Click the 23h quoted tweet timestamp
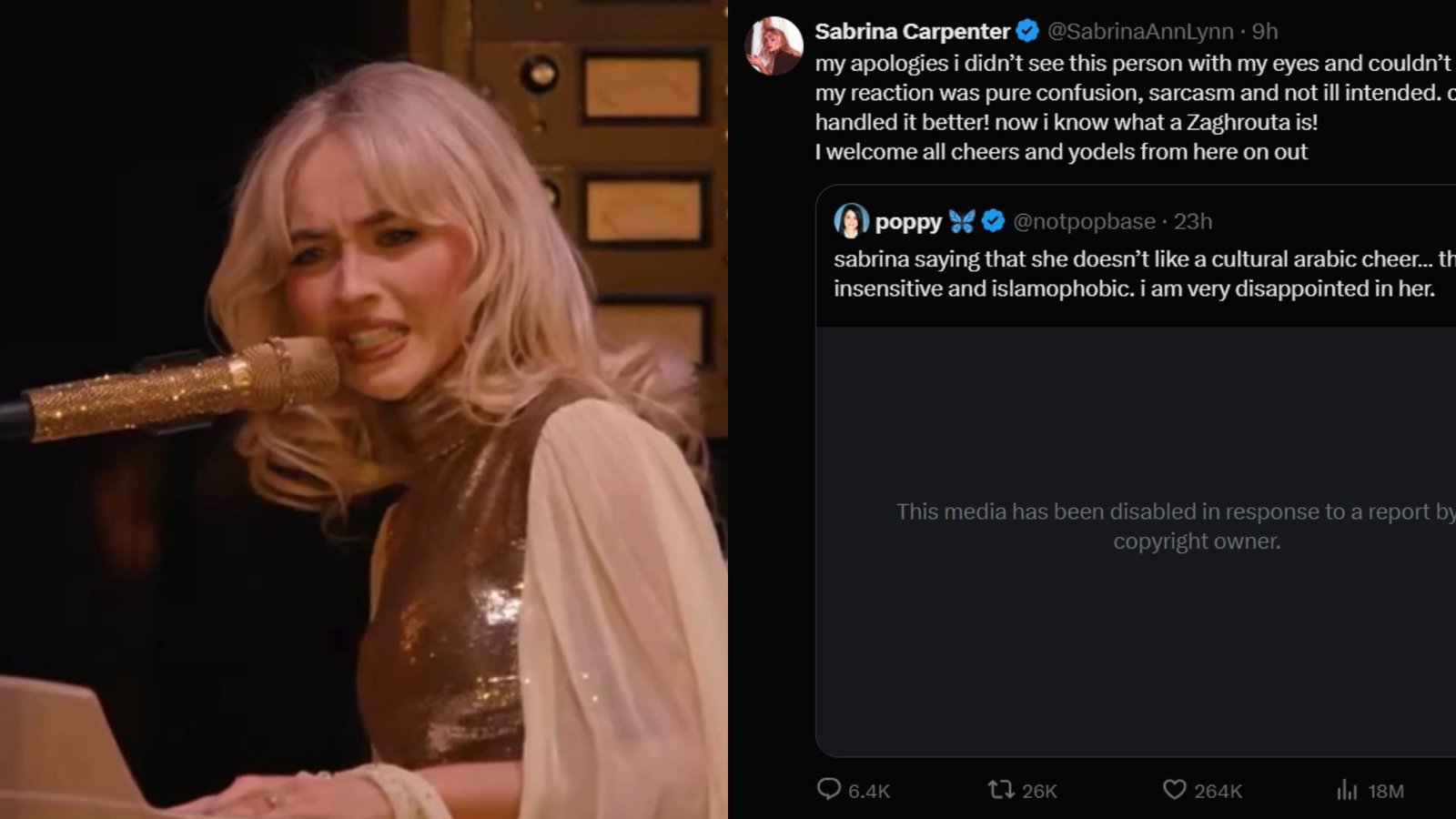 pos(1193,221)
